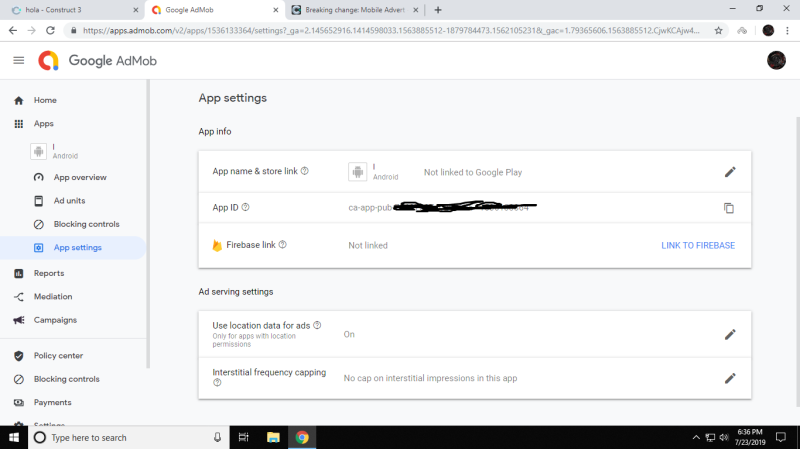Viewport: 800px width, 449px height.
Task: Edit Use location data for ads
Action: [730, 334]
